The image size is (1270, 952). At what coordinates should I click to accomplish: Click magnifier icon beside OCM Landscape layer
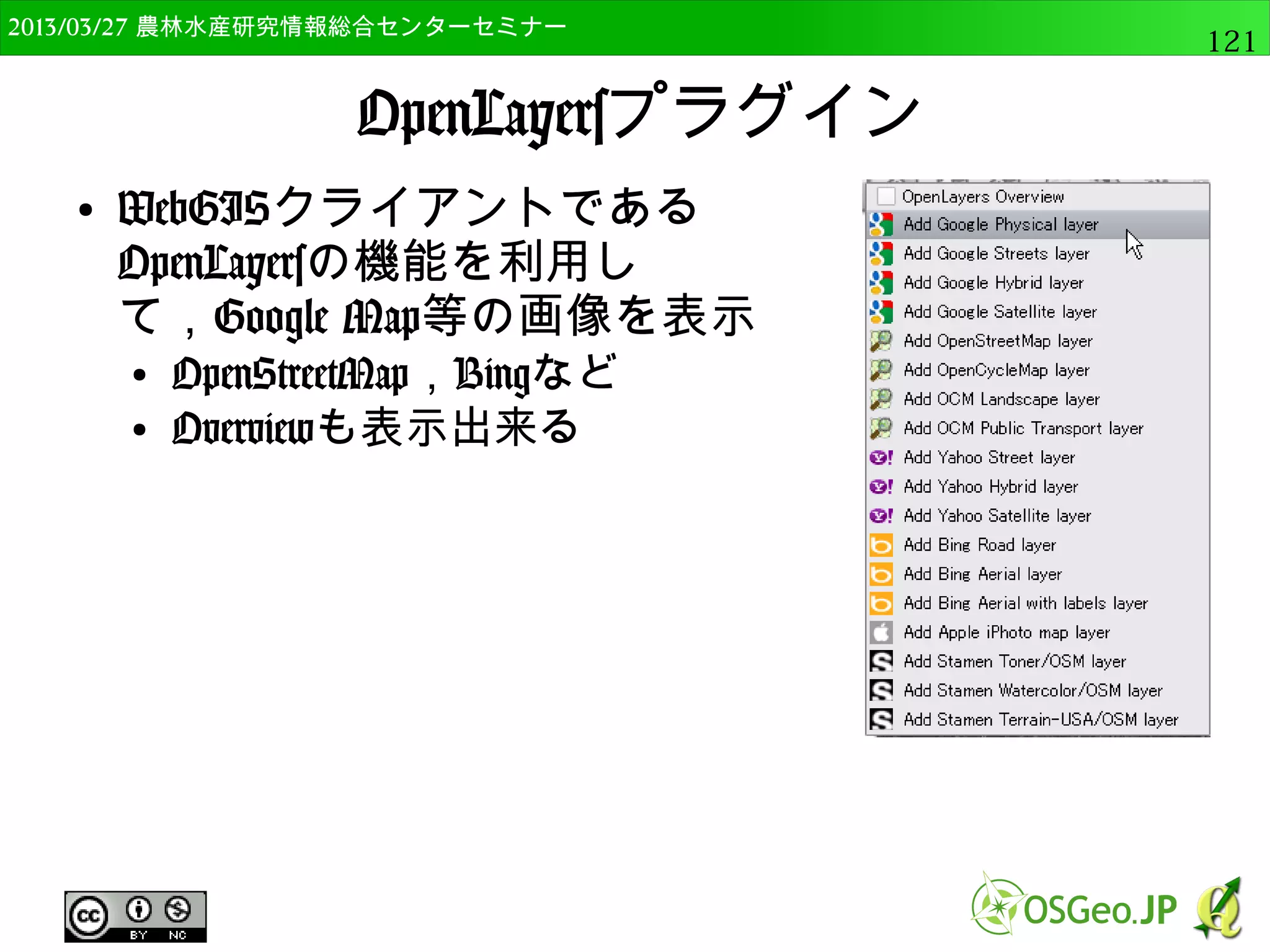[881, 399]
